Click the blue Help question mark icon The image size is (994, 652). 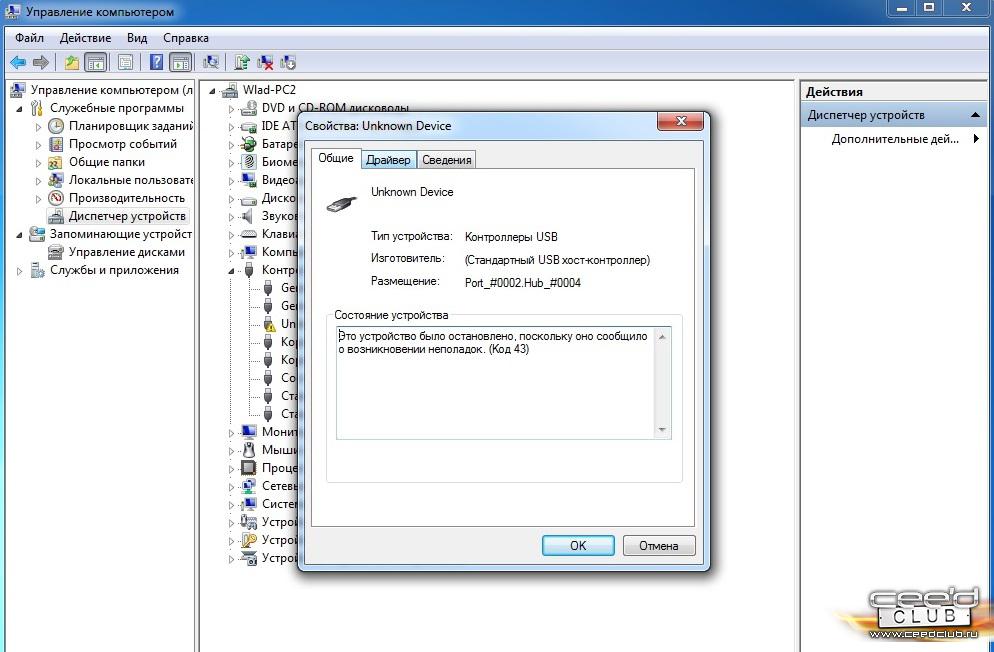point(156,62)
